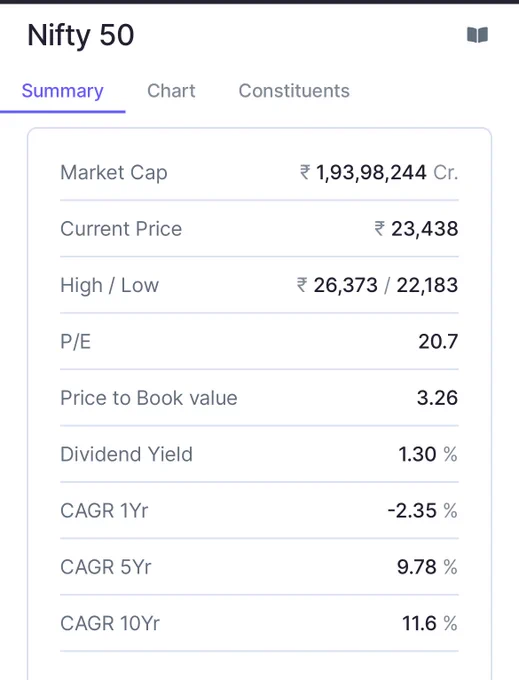Select the High / Low label
This screenshot has height=680, width=519.
(x=110, y=285)
